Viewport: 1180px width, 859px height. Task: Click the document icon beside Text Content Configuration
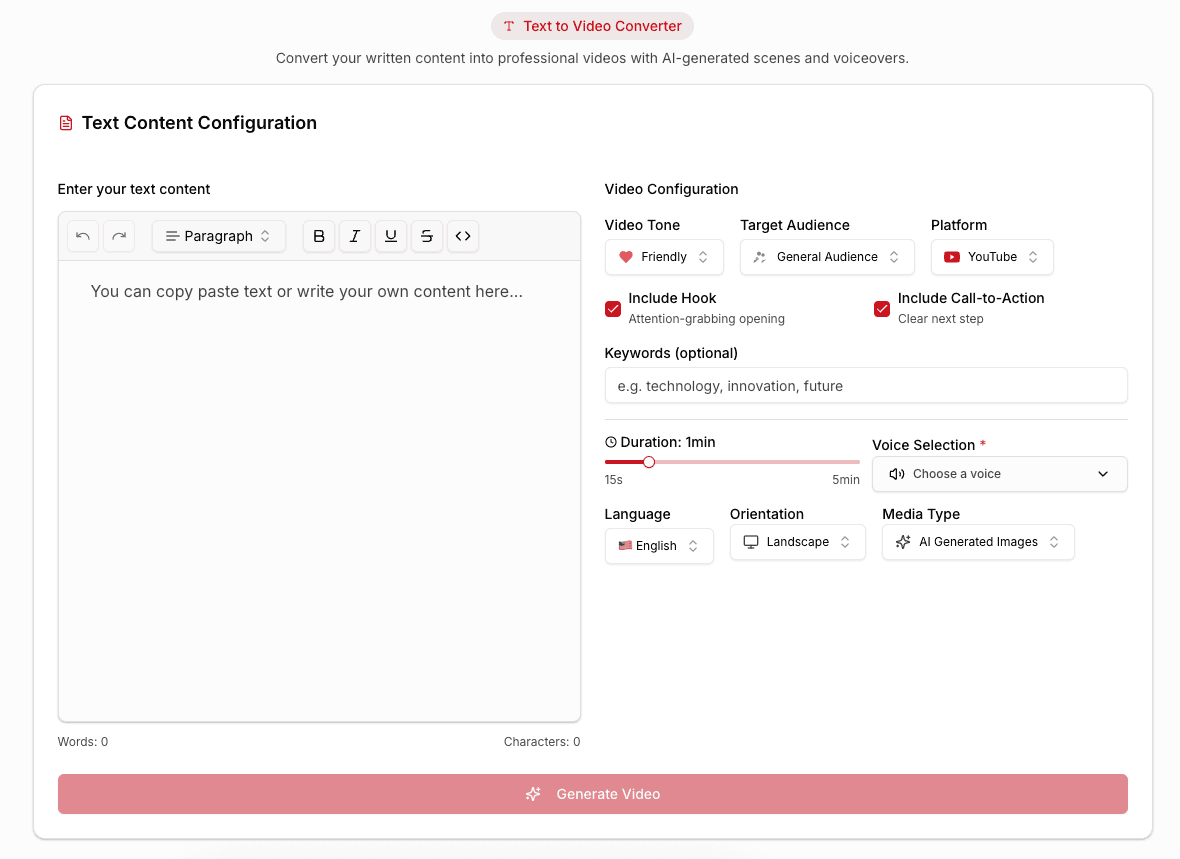tap(66, 123)
